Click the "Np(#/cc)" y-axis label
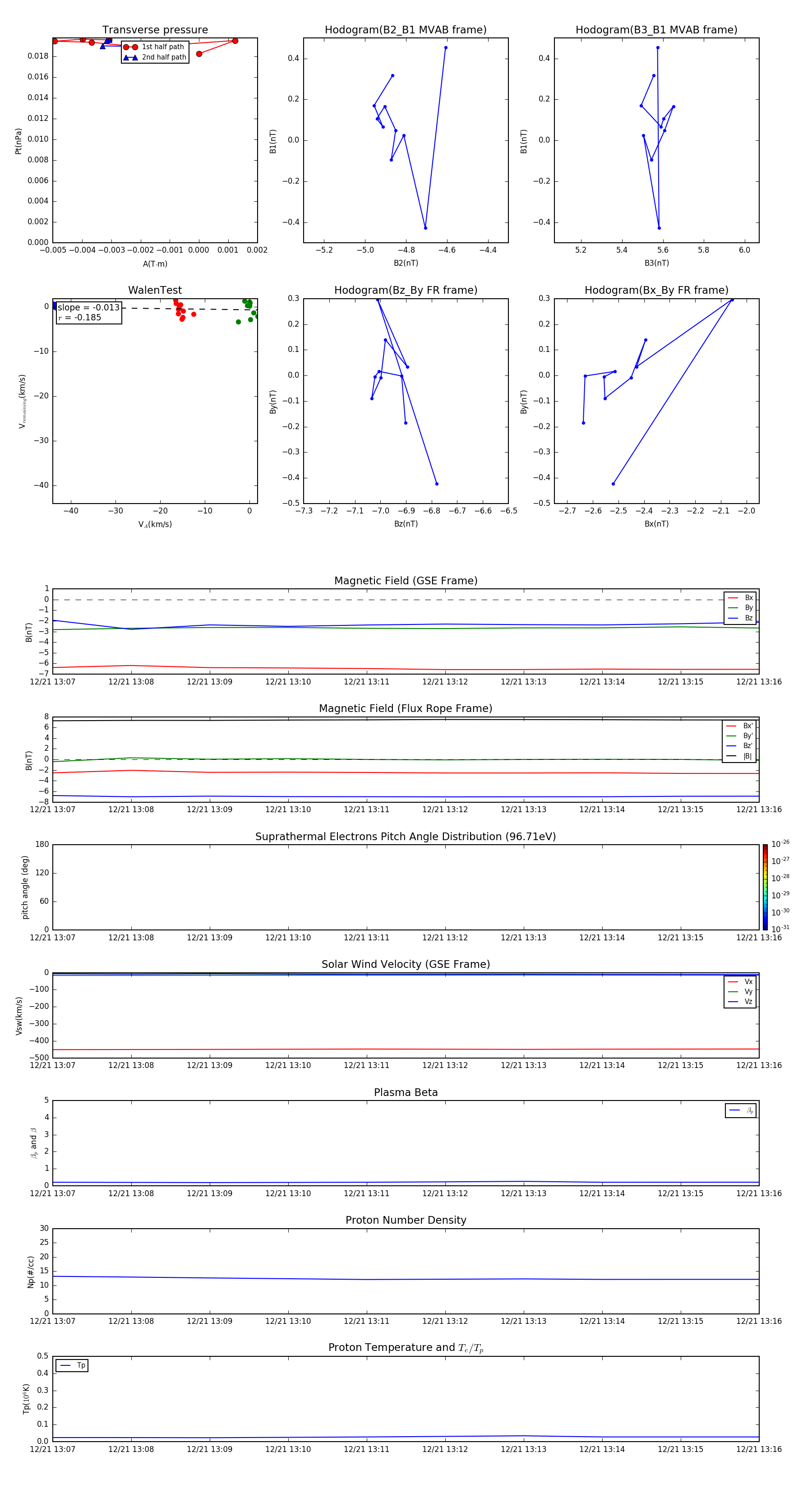The image size is (812, 1489). tap(31, 1272)
